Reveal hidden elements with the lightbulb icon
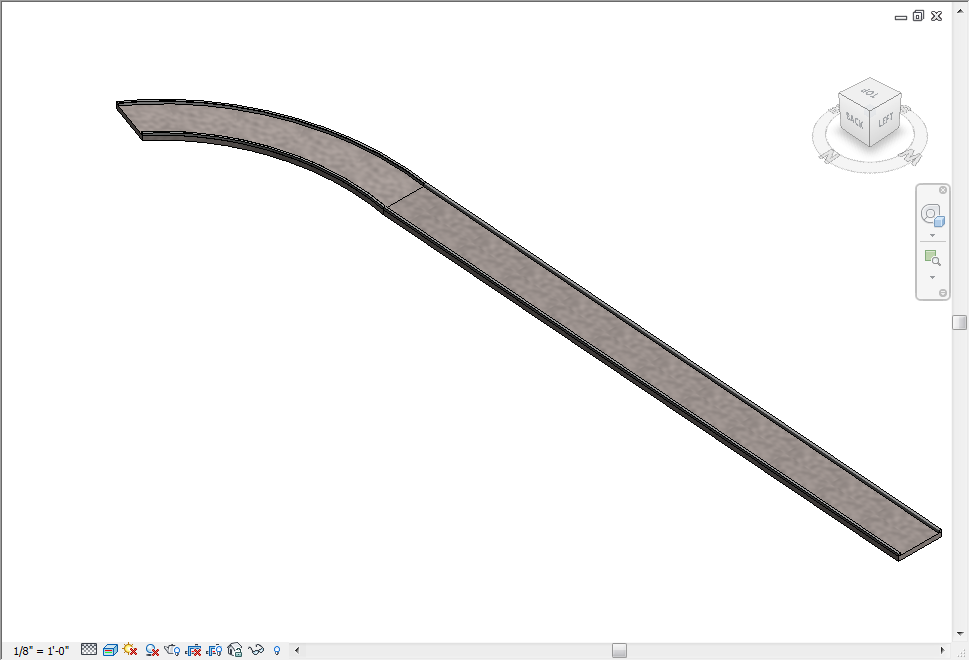This screenshot has height=661, width=970. click(277, 648)
